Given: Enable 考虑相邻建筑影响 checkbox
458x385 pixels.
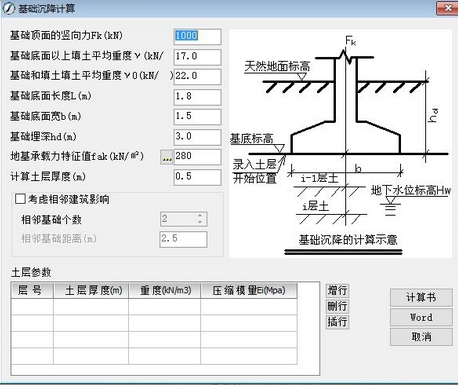Looking at the screenshot, I should click(20, 199).
